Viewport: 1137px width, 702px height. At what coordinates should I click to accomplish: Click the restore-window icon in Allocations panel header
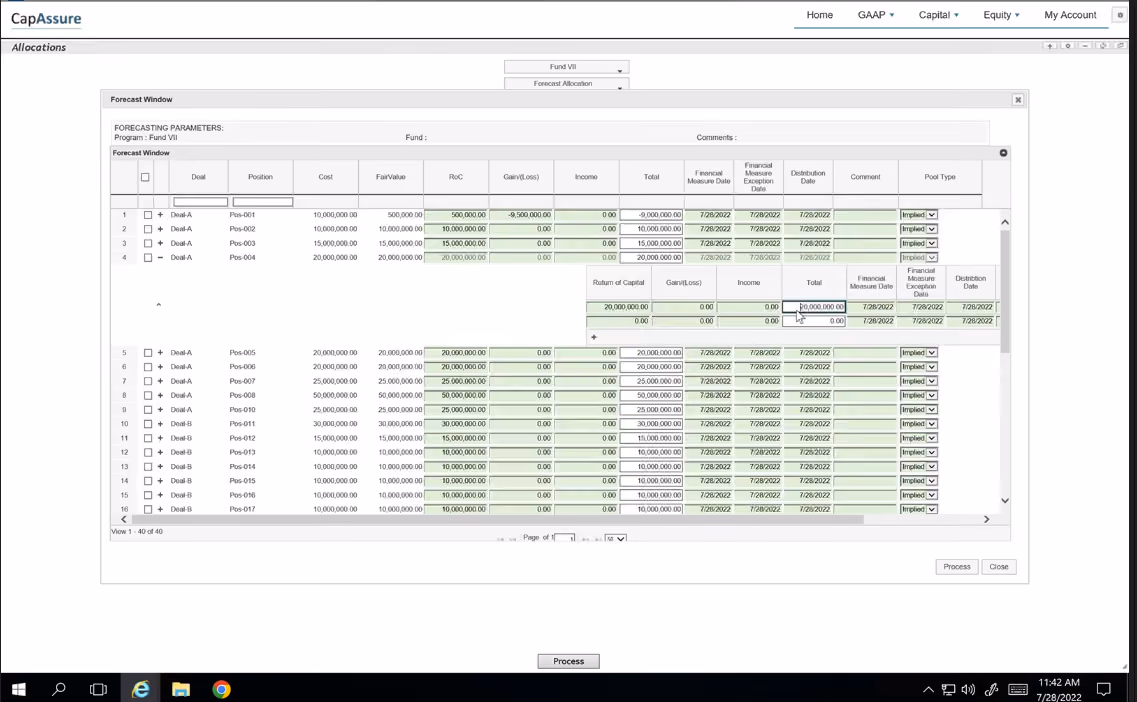[1120, 46]
